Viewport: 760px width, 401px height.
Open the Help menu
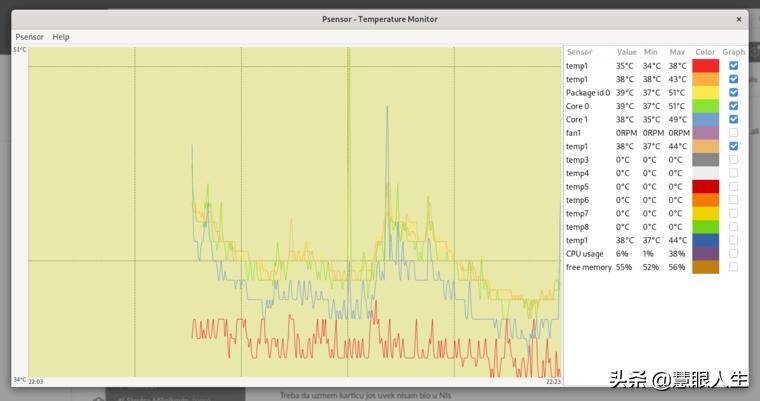click(x=61, y=37)
